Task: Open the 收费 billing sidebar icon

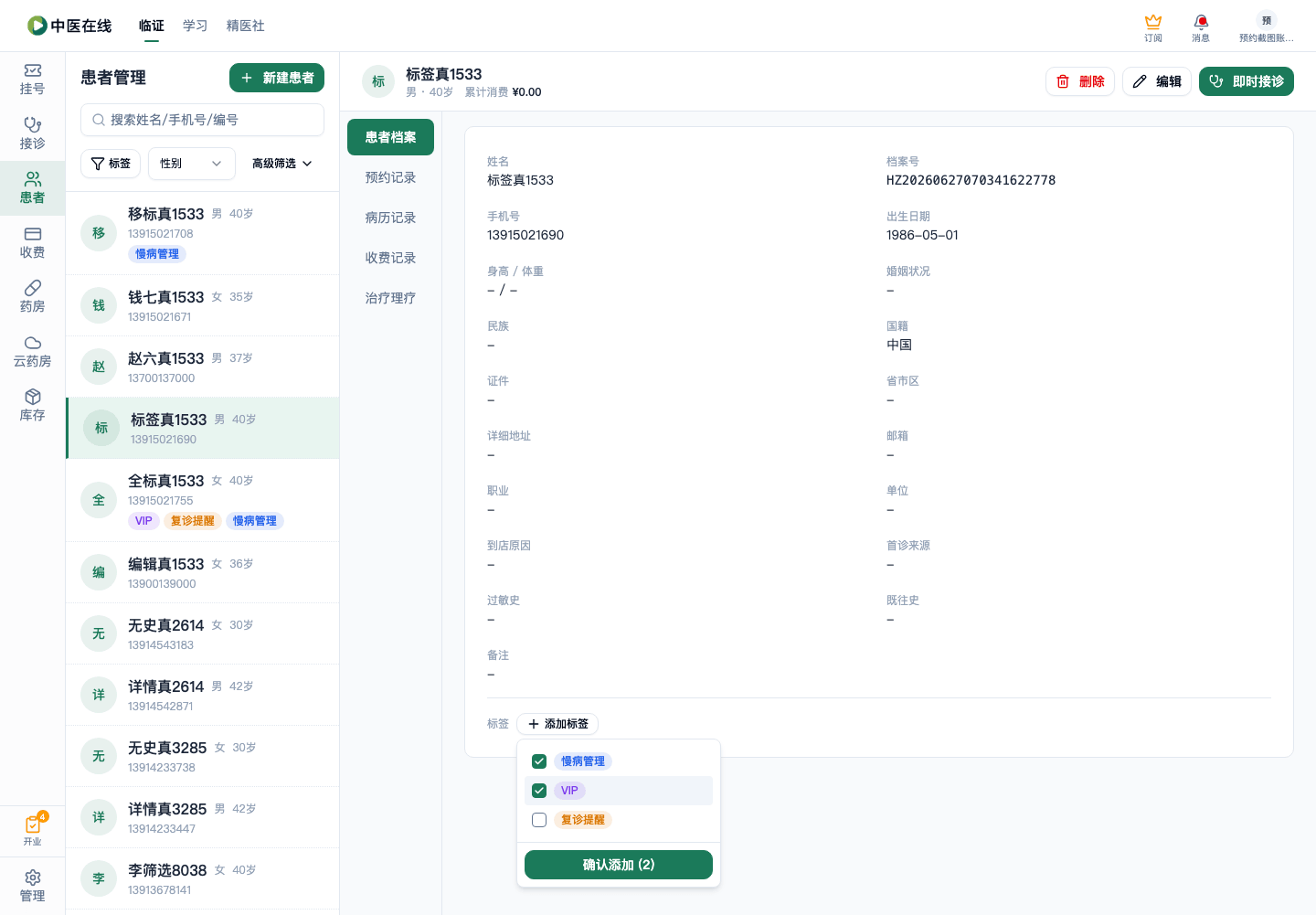Action: click(32, 243)
